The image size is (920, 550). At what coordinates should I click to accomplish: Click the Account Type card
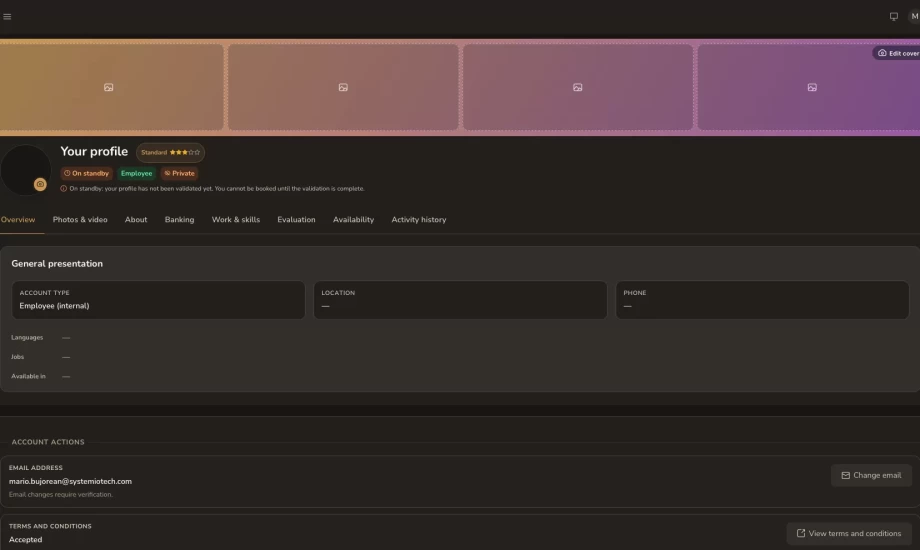158,300
